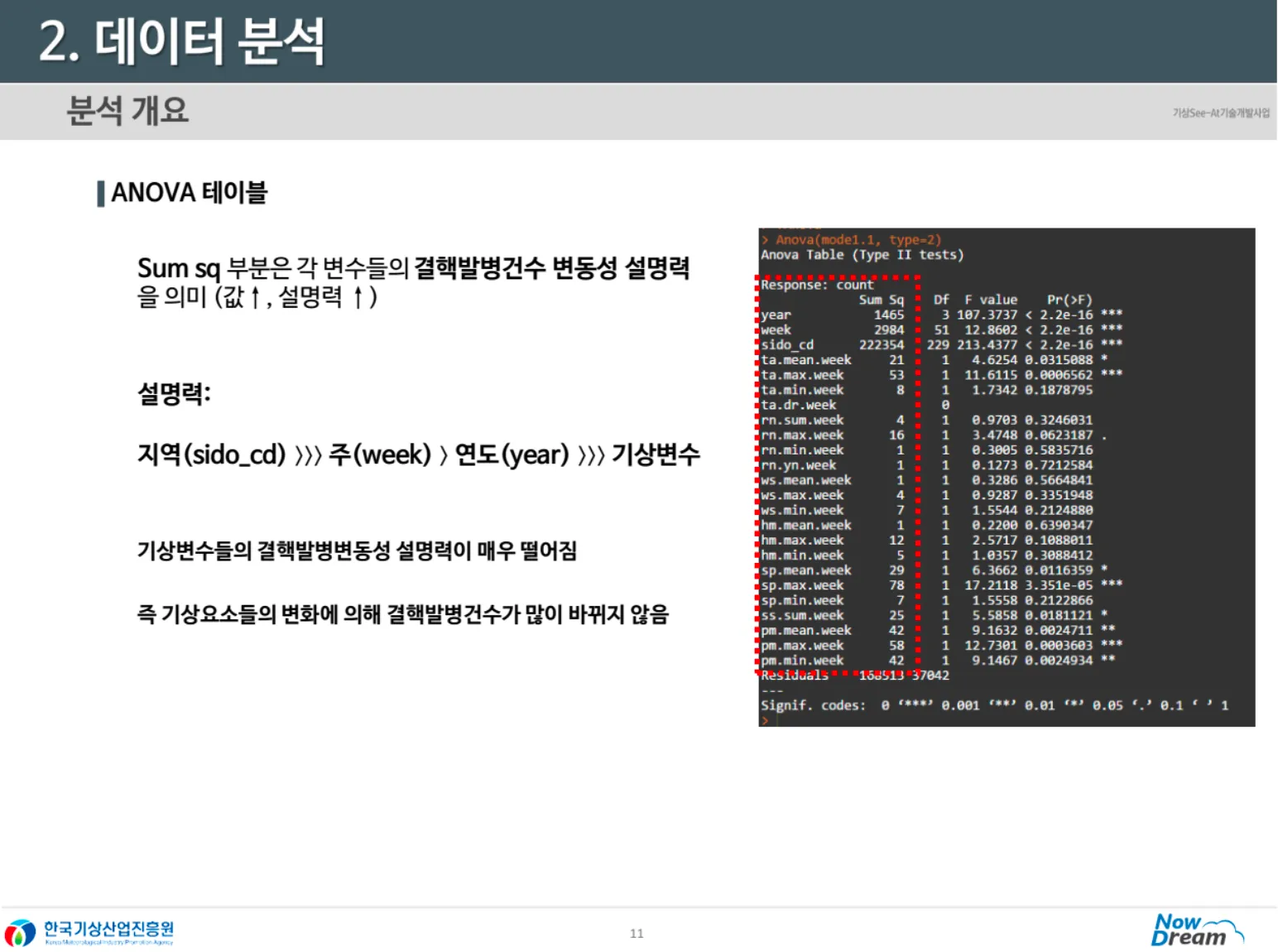Select the slide title 2. 데이터 분석
1278x952 pixels.
coord(181,41)
